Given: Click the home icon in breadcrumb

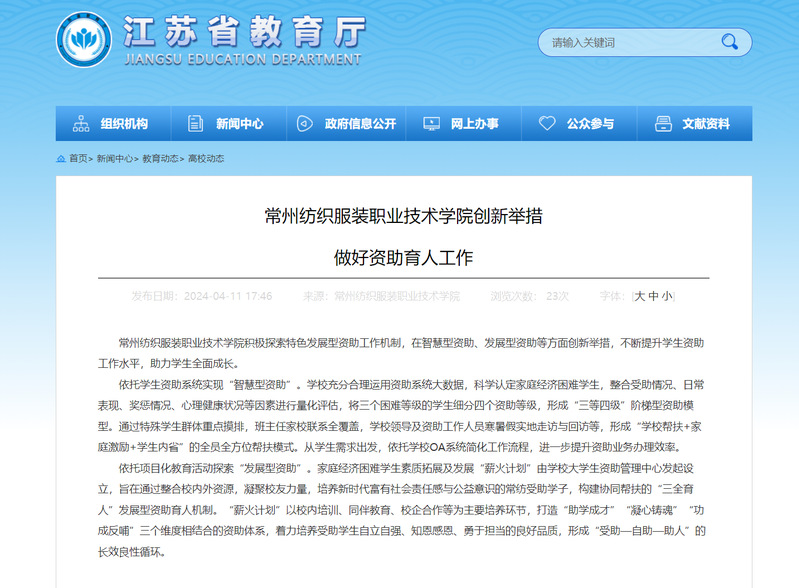Looking at the screenshot, I should coord(61,159).
